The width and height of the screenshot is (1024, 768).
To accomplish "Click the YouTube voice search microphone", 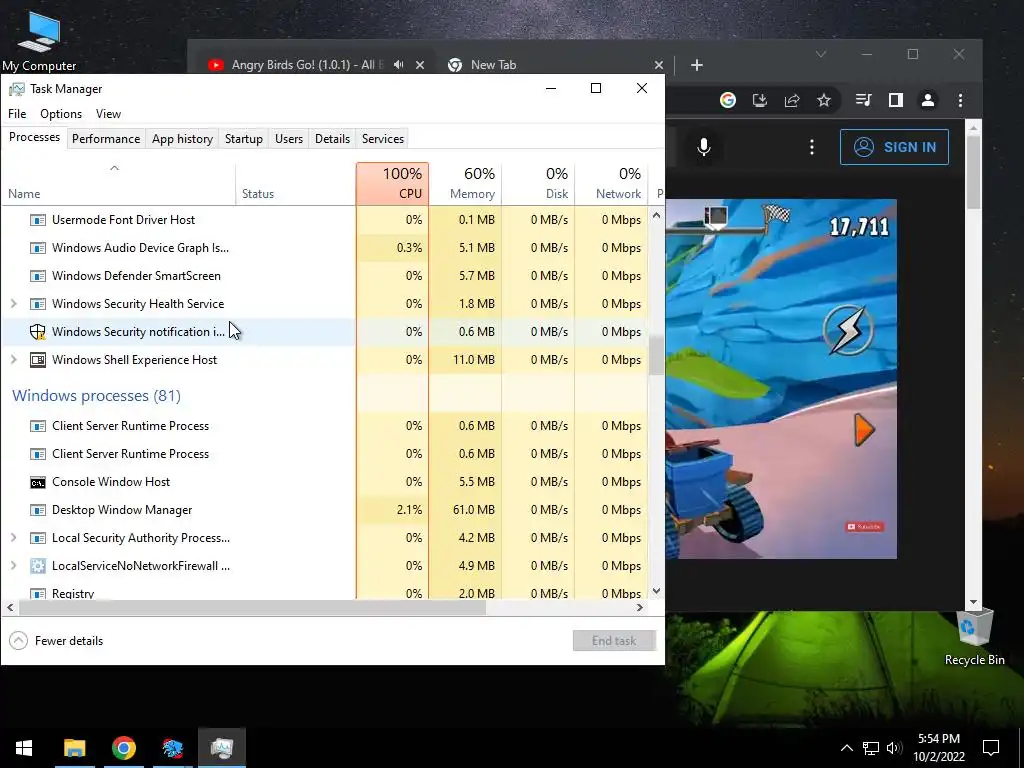I will point(703,147).
